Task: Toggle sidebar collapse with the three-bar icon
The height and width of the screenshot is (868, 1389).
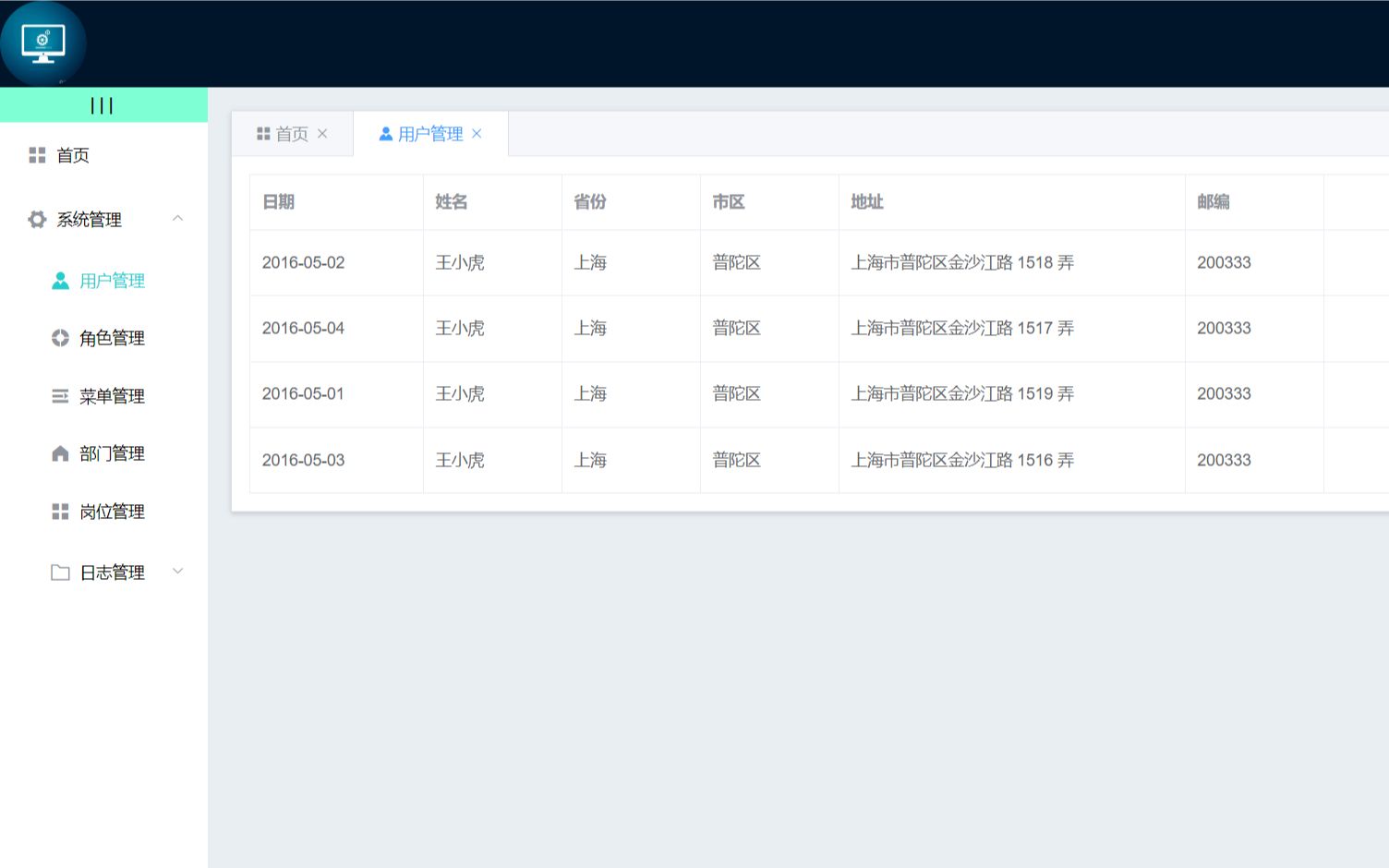Action: 102,105
